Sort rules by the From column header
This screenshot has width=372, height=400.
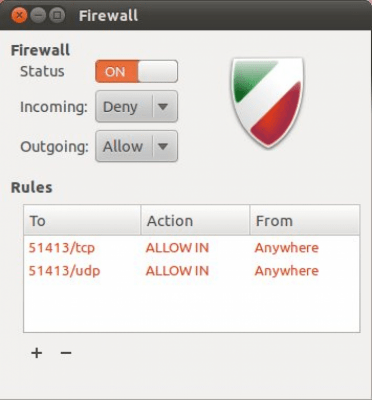coord(305,220)
